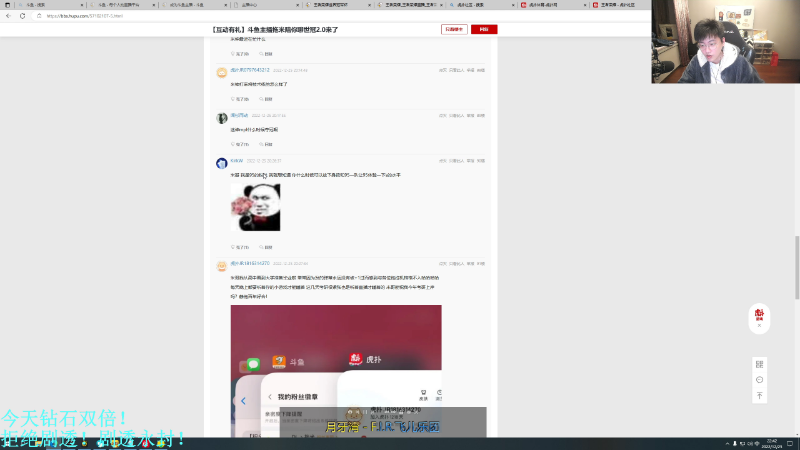Click the red Hupu app floating badge
This screenshot has width=800, height=450.
(x=759, y=314)
